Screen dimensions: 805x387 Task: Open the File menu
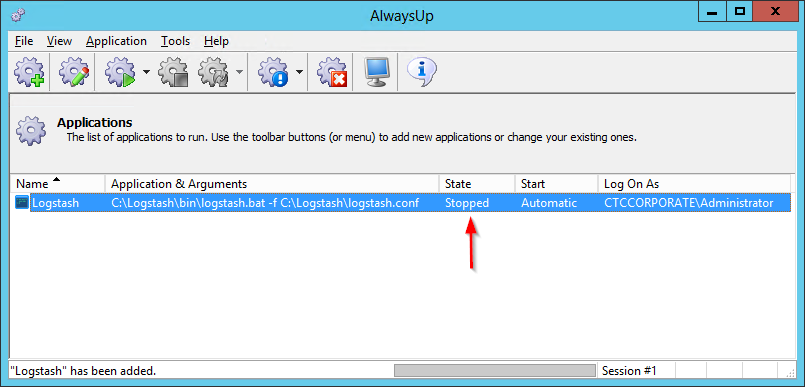click(24, 41)
